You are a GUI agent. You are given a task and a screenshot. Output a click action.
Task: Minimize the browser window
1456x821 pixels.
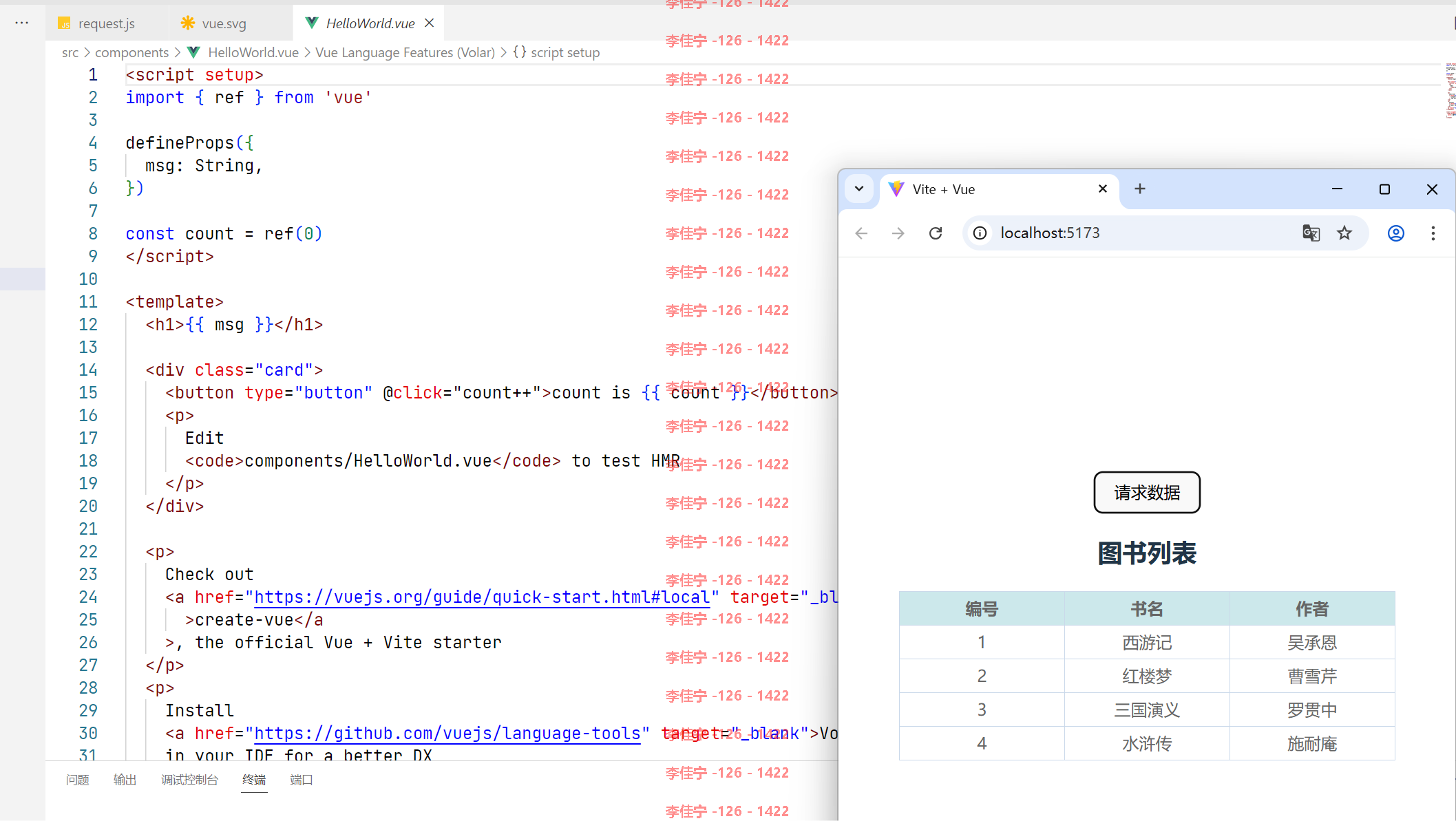(x=1337, y=189)
